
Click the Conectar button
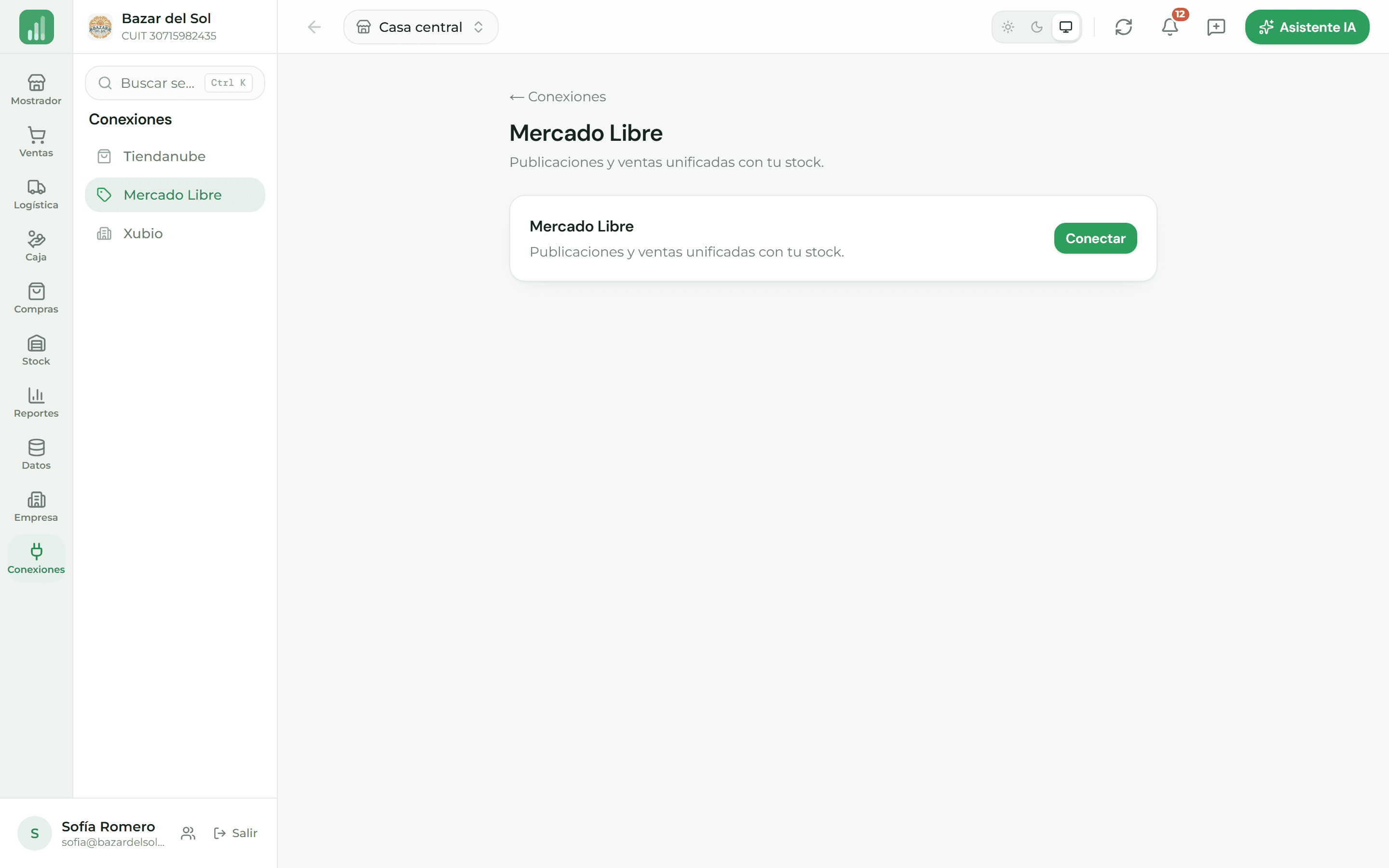click(x=1095, y=238)
